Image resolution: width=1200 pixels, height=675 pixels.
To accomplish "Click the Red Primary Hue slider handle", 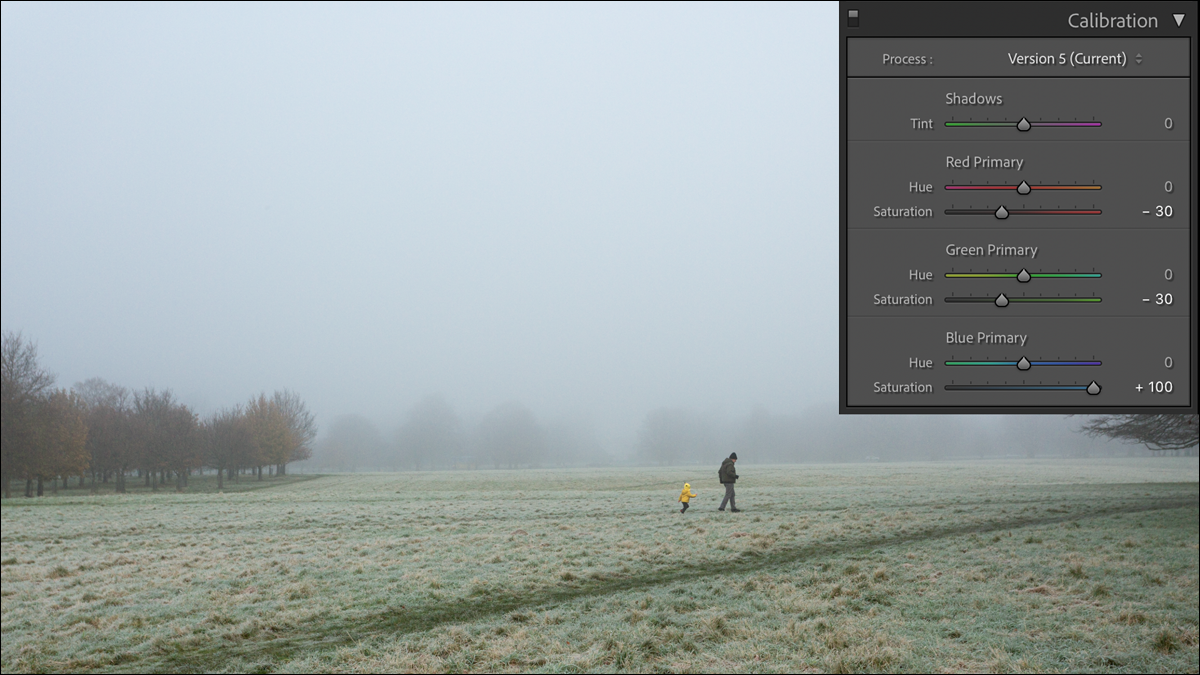I will [x=1023, y=188].
